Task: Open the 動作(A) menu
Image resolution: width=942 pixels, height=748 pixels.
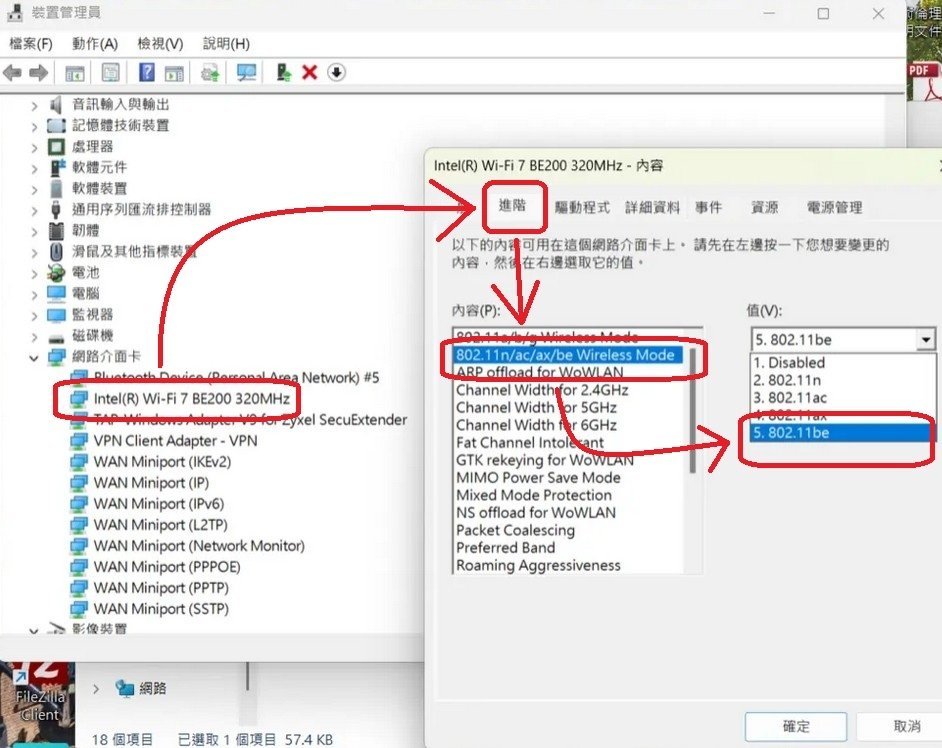Action: click(94, 44)
